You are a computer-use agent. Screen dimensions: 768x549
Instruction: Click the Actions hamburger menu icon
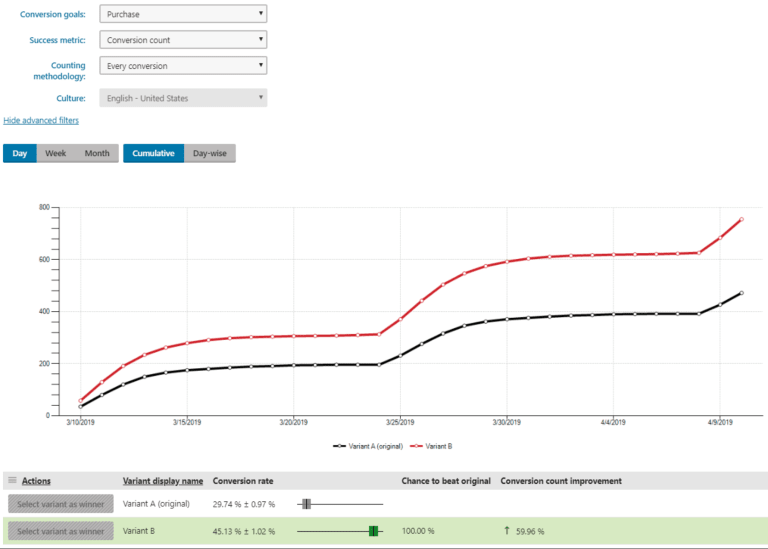coord(12,481)
